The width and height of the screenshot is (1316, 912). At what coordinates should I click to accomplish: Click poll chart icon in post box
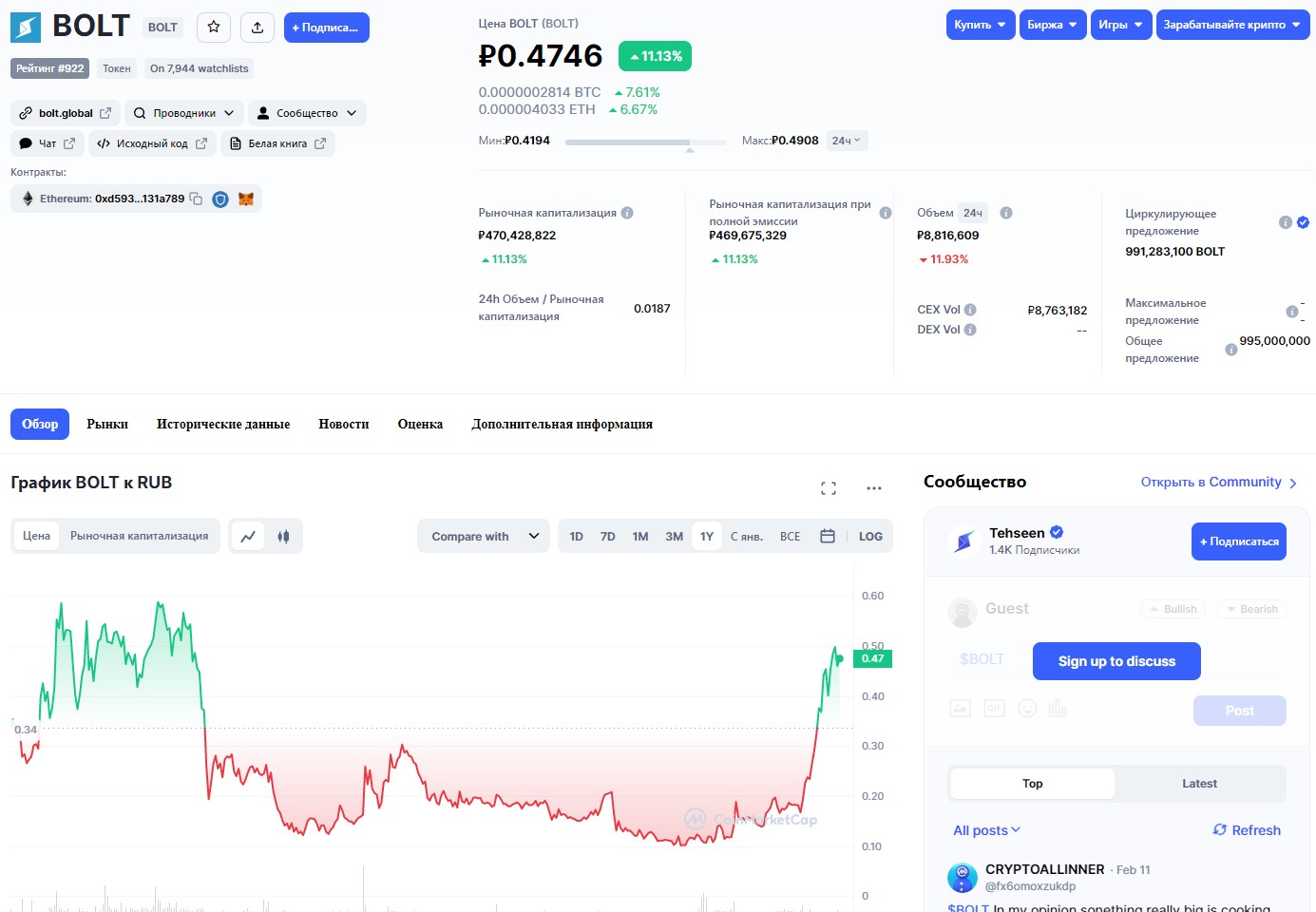point(1058,708)
